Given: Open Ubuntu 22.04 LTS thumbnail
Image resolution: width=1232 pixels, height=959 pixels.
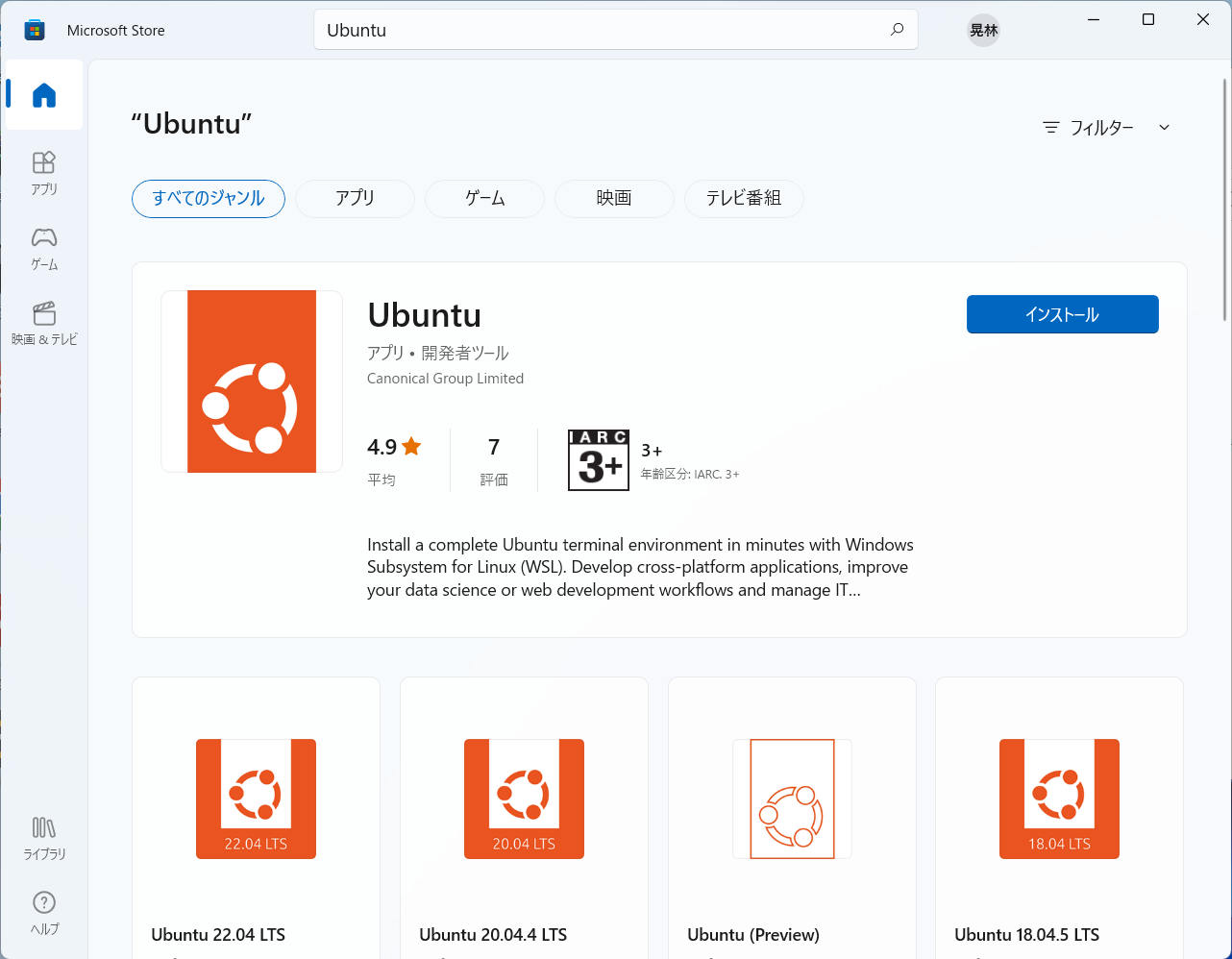Looking at the screenshot, I should (256, 799).
